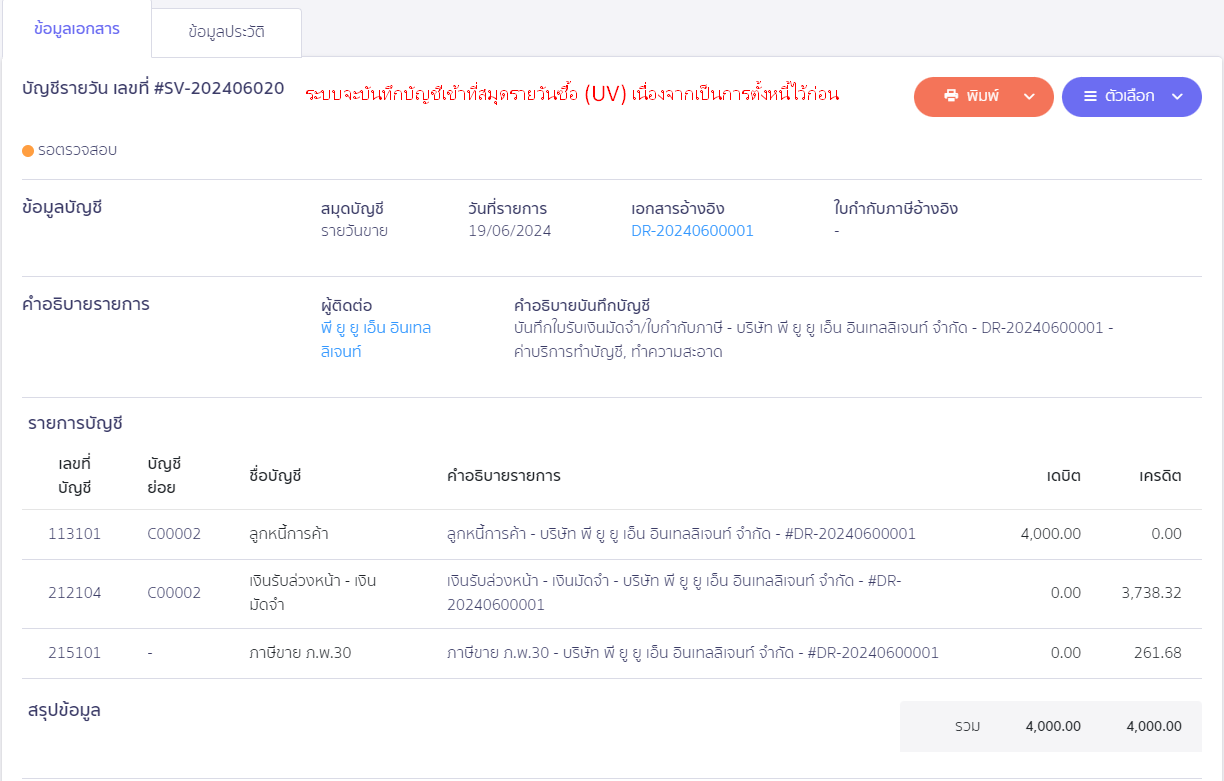Screen dimensions: 1224x781
Task: Click the รวม total label
Action: [x=967, y=726]
